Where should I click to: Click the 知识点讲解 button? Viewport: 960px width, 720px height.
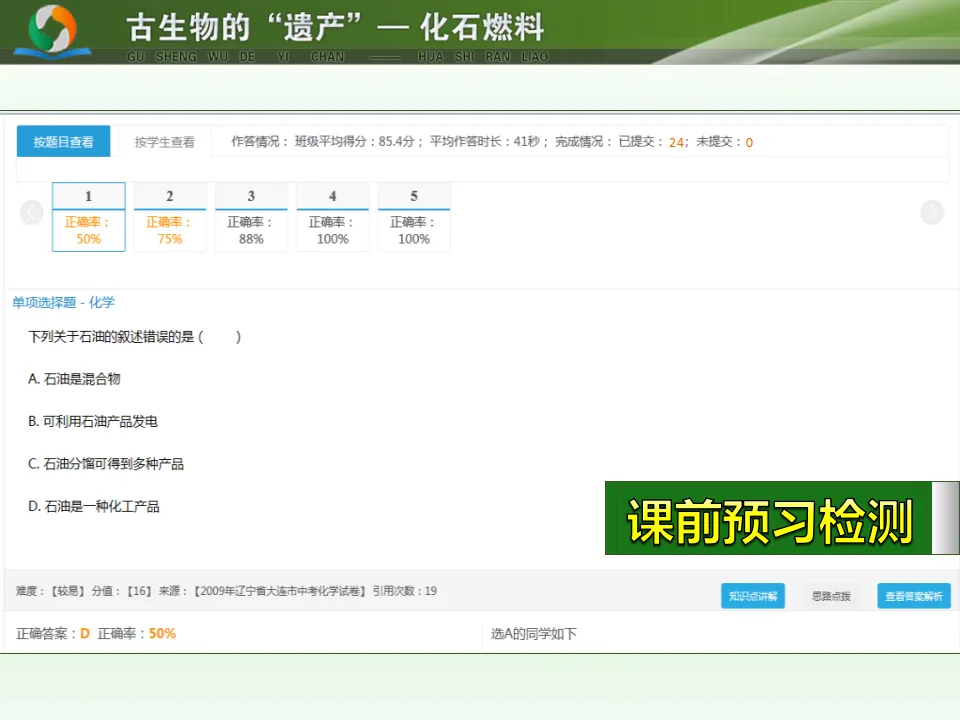point(753,596)
